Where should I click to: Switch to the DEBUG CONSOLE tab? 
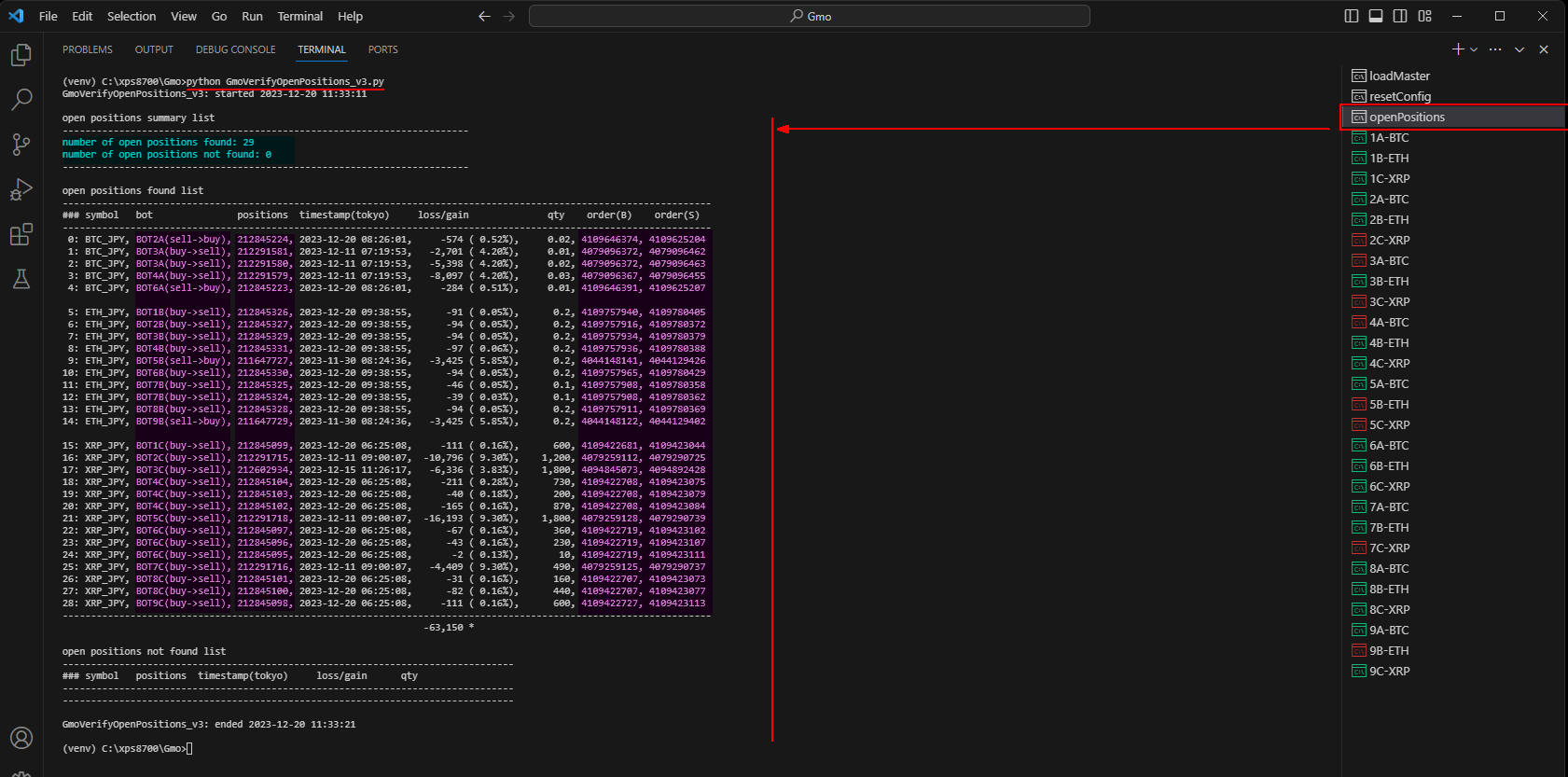(x=236, y=49)
